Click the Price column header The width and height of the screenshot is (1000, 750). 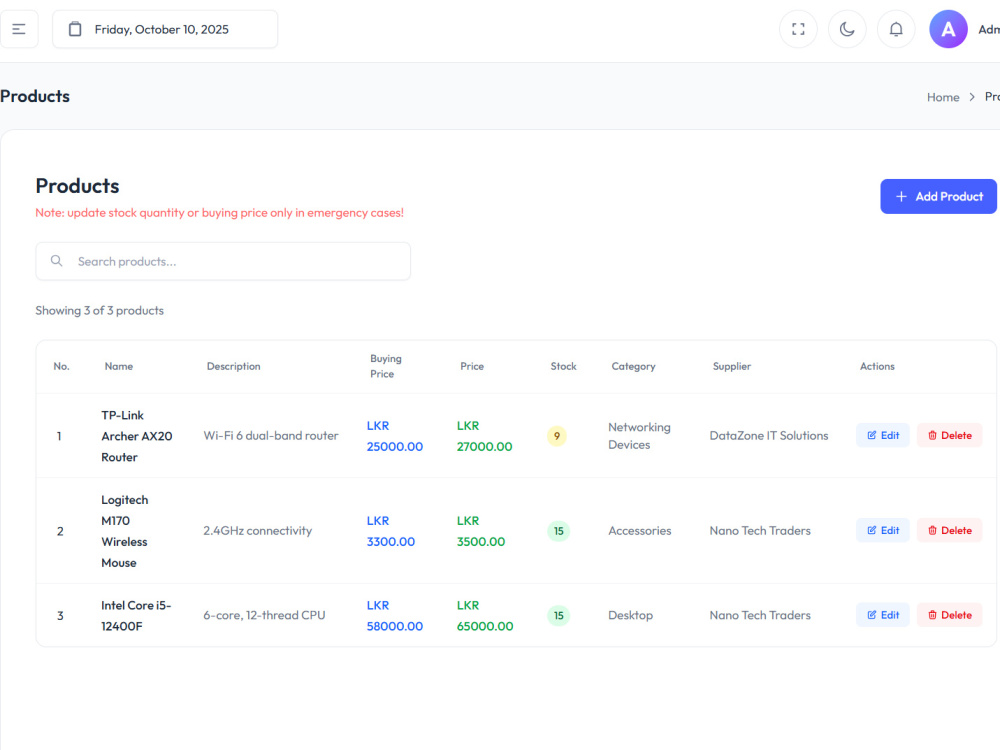(472, 366)
